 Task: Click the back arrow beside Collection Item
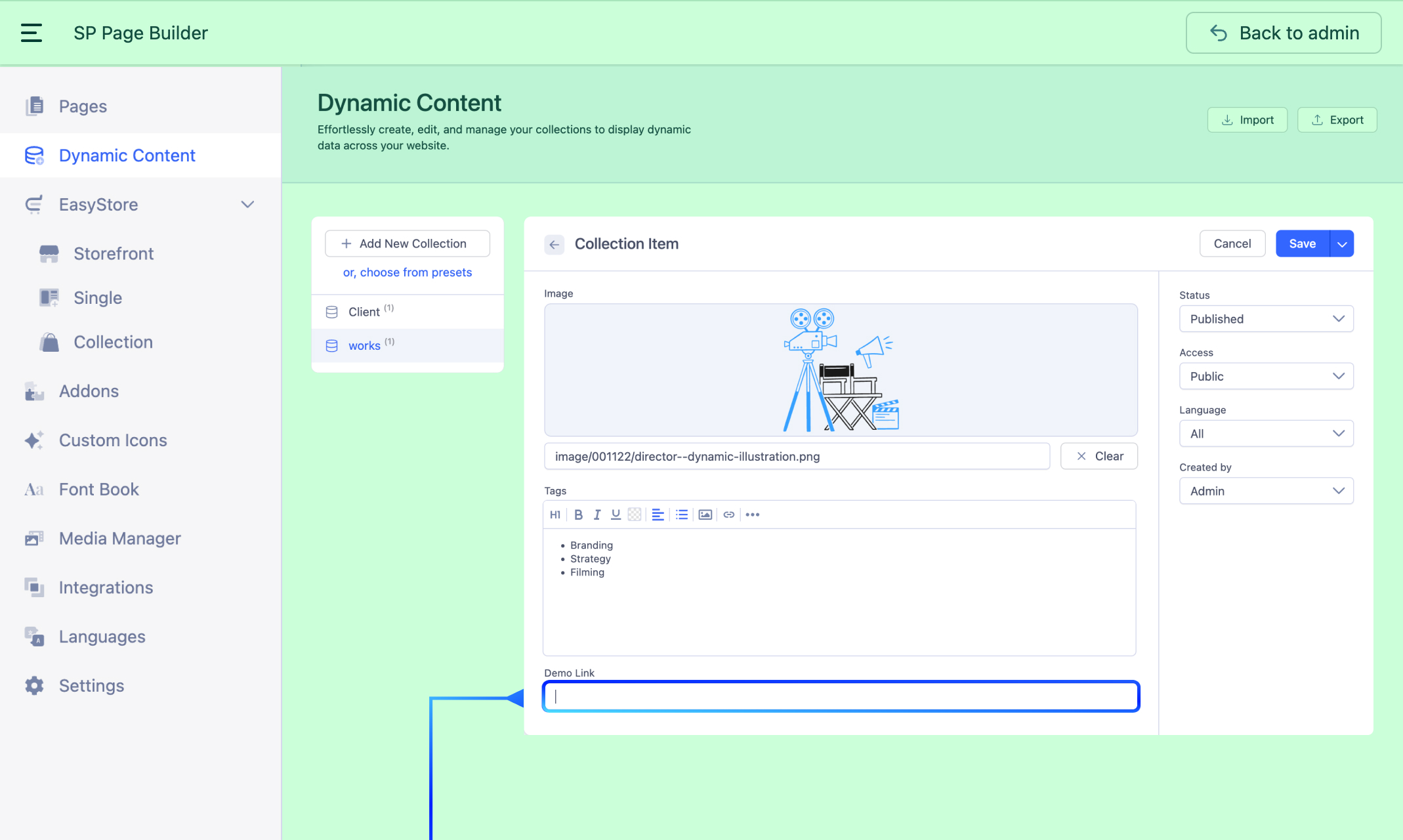[554, 244]
